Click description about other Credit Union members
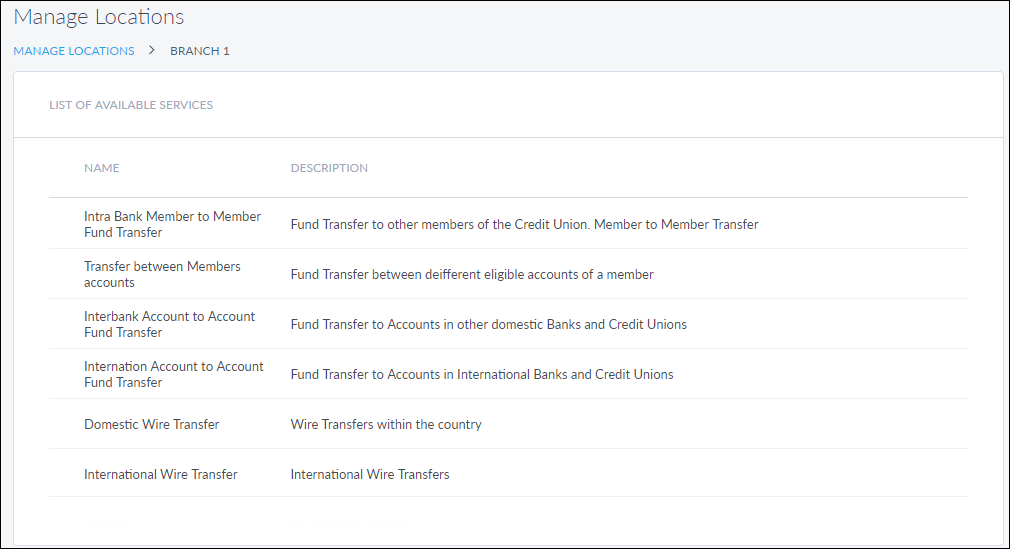1010x549 pixels. point(524,224)
